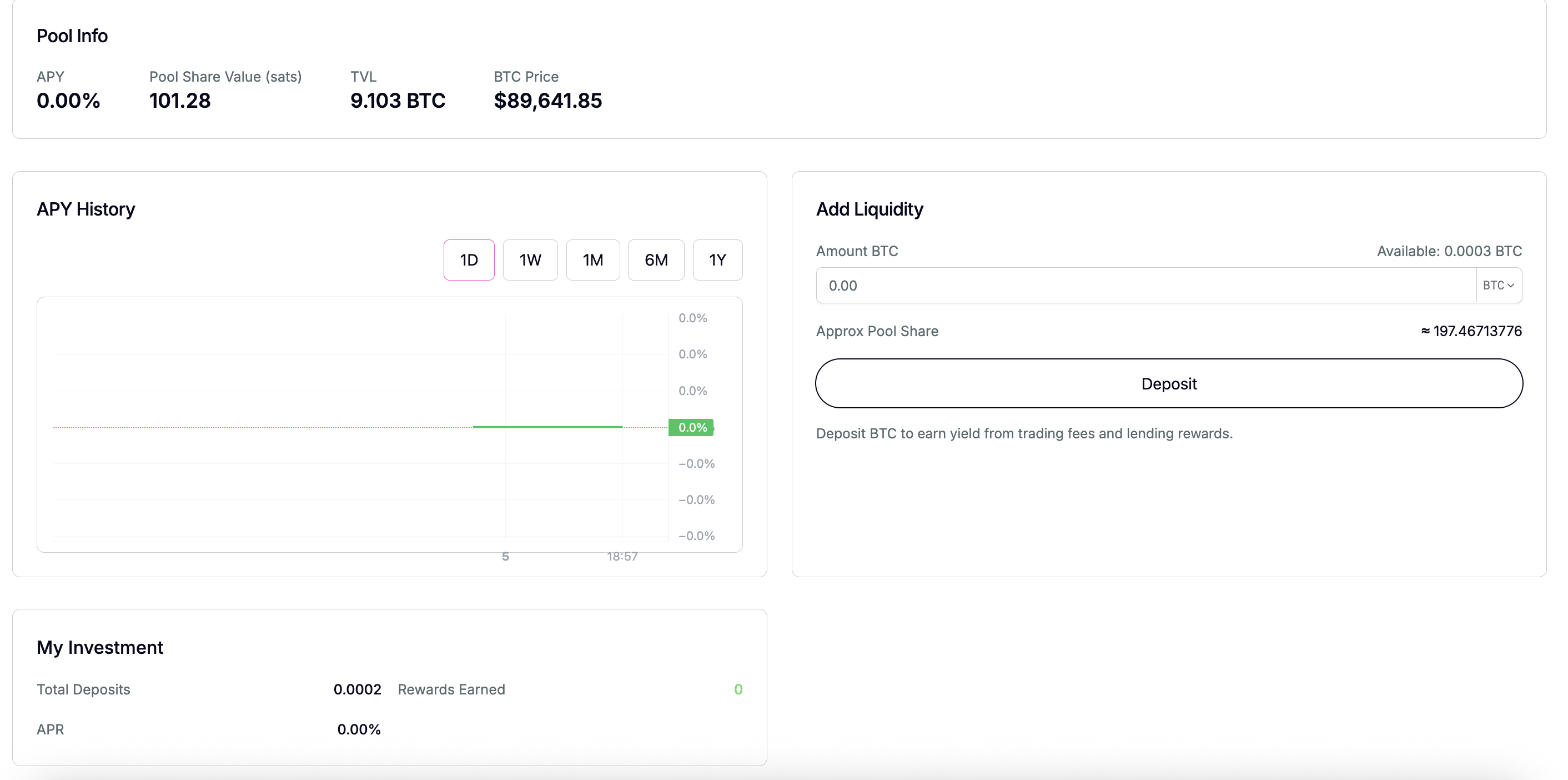Open the BTC unit dropdown
Screen dimensions: 1568x780
click(1498, 286)
